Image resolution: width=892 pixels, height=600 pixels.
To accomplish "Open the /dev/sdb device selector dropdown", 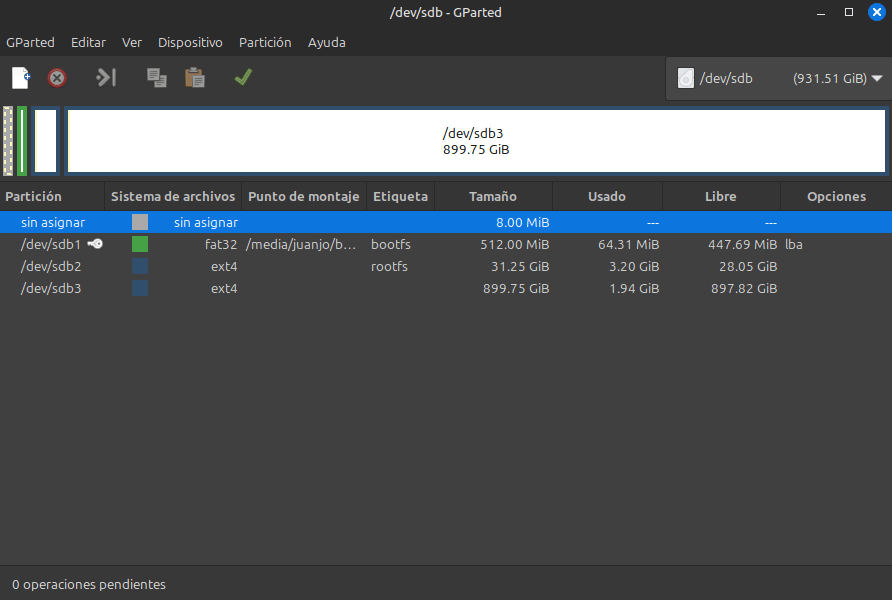I will pos(779,78).
